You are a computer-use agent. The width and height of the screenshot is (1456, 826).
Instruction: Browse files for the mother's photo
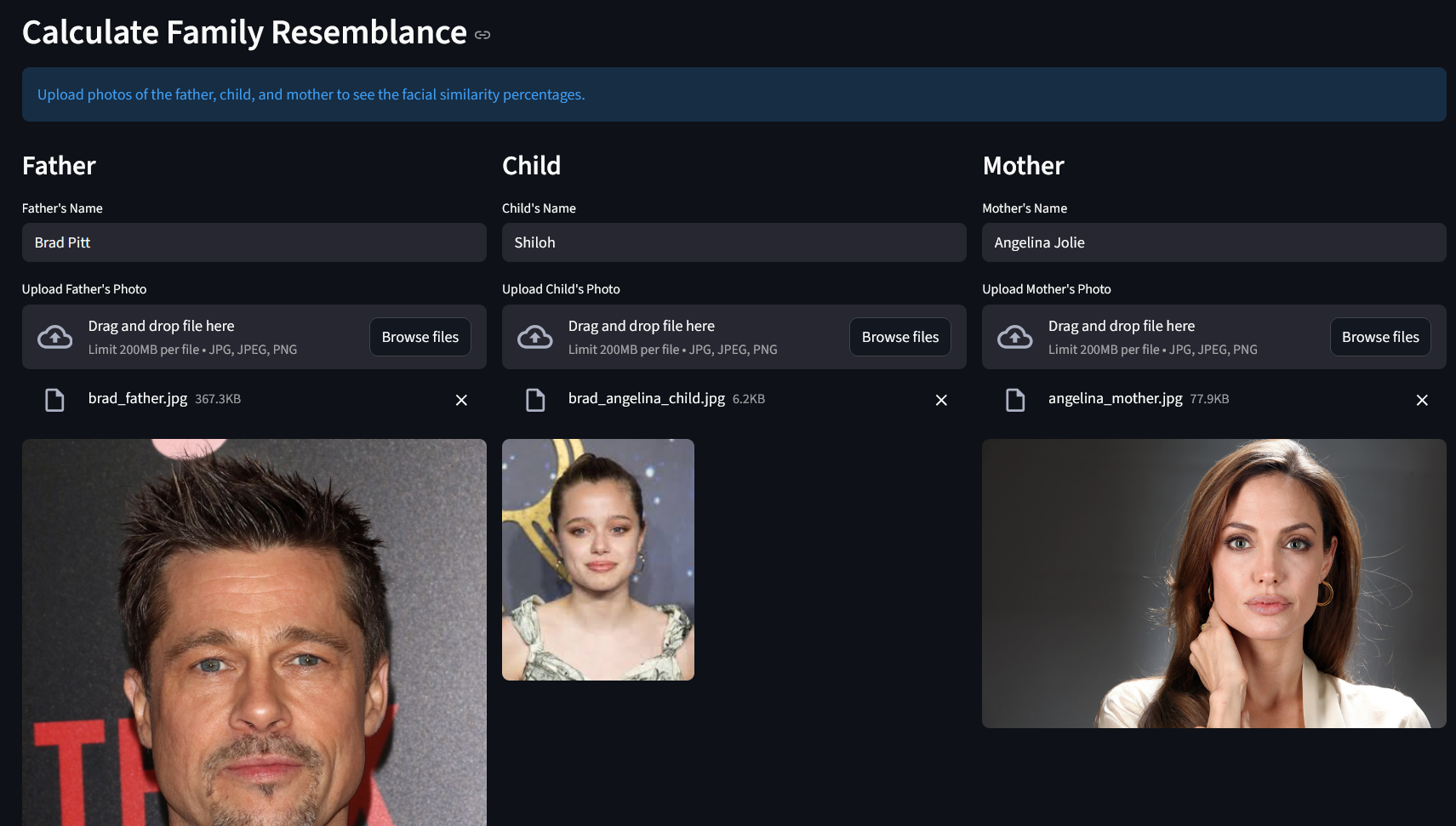click(x=1379, y=337)
